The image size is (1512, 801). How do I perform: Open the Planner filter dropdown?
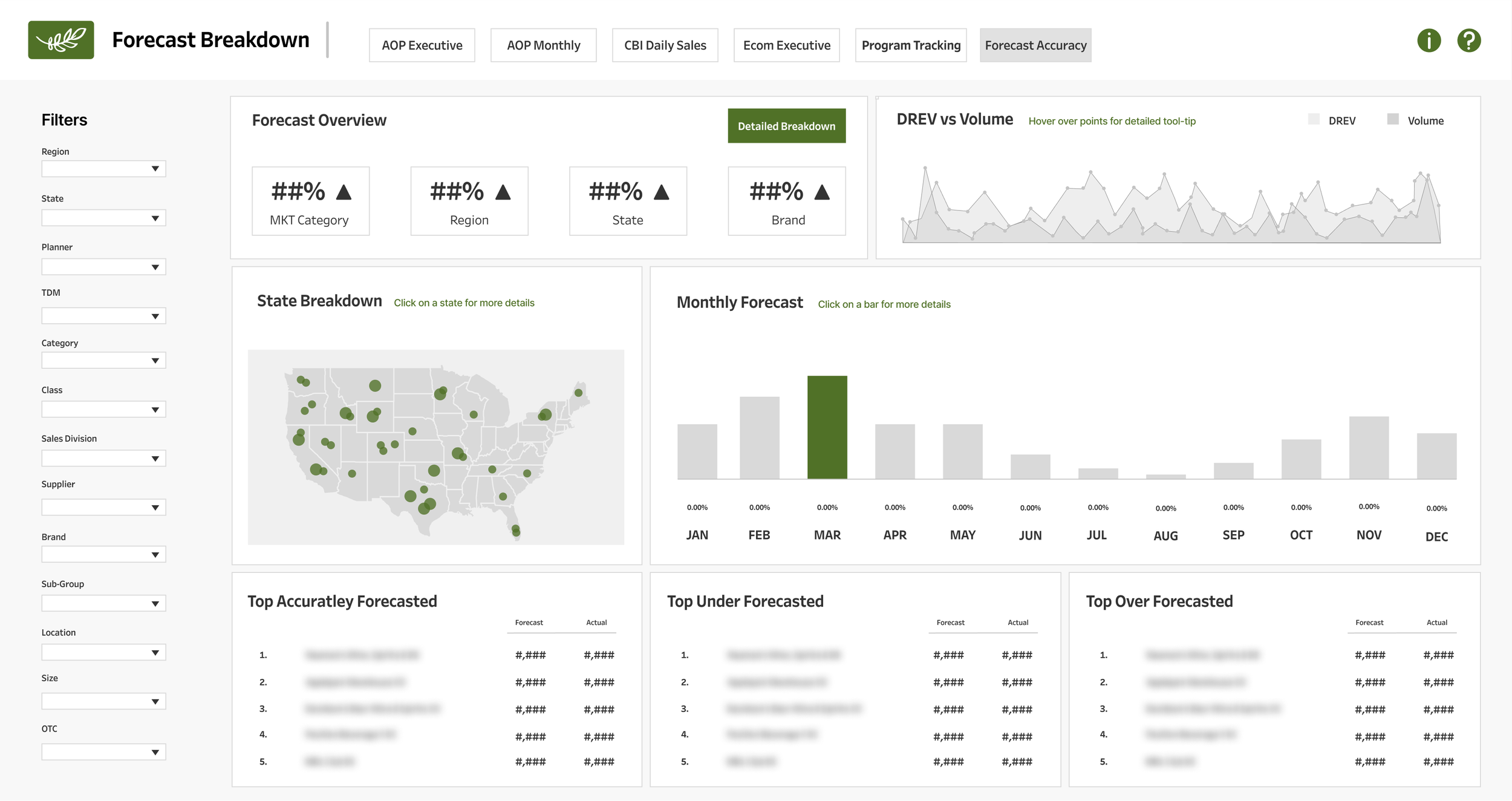click(x=155, y=267)
